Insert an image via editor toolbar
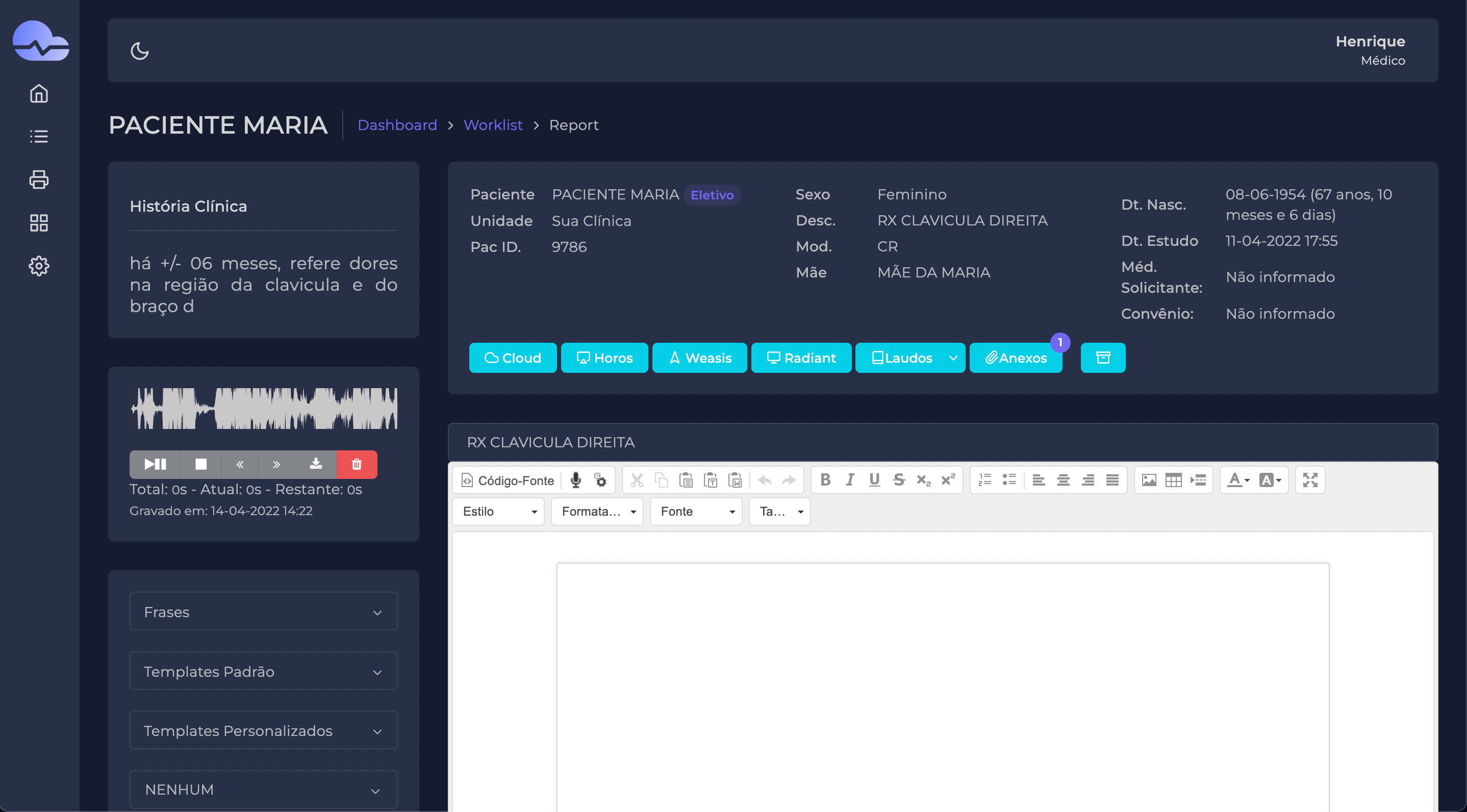Screen dimensions: 1467x812 click(x=1149, y=480)
